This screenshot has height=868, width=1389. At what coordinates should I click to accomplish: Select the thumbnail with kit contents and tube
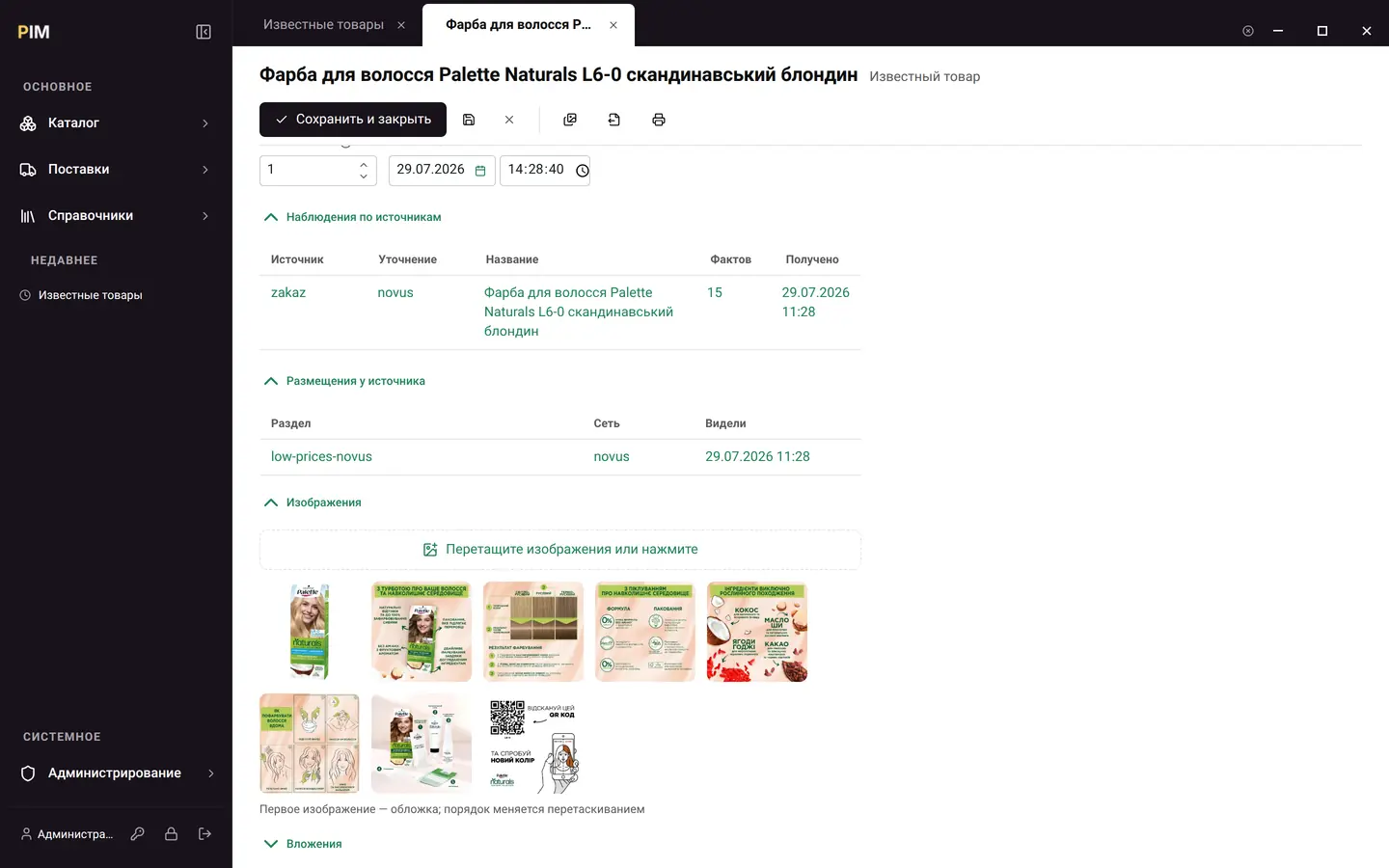point(422,744)
